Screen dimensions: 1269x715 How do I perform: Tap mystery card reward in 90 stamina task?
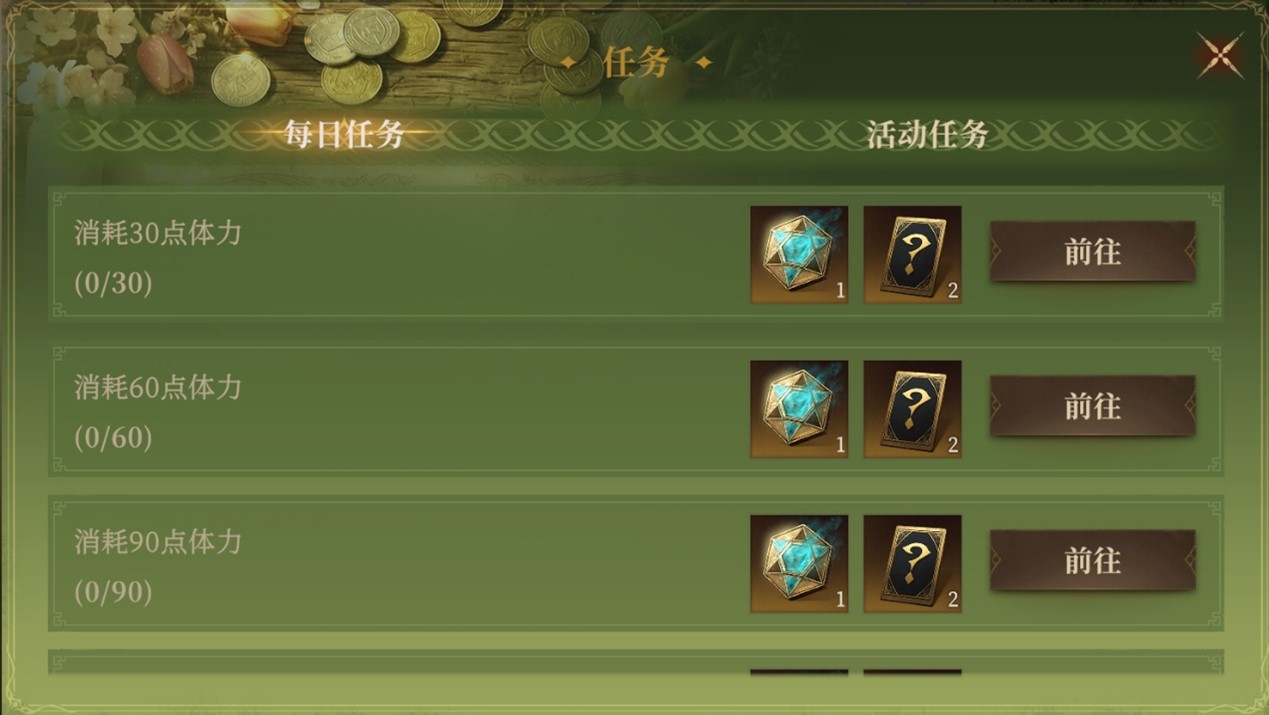pos(912,564)
